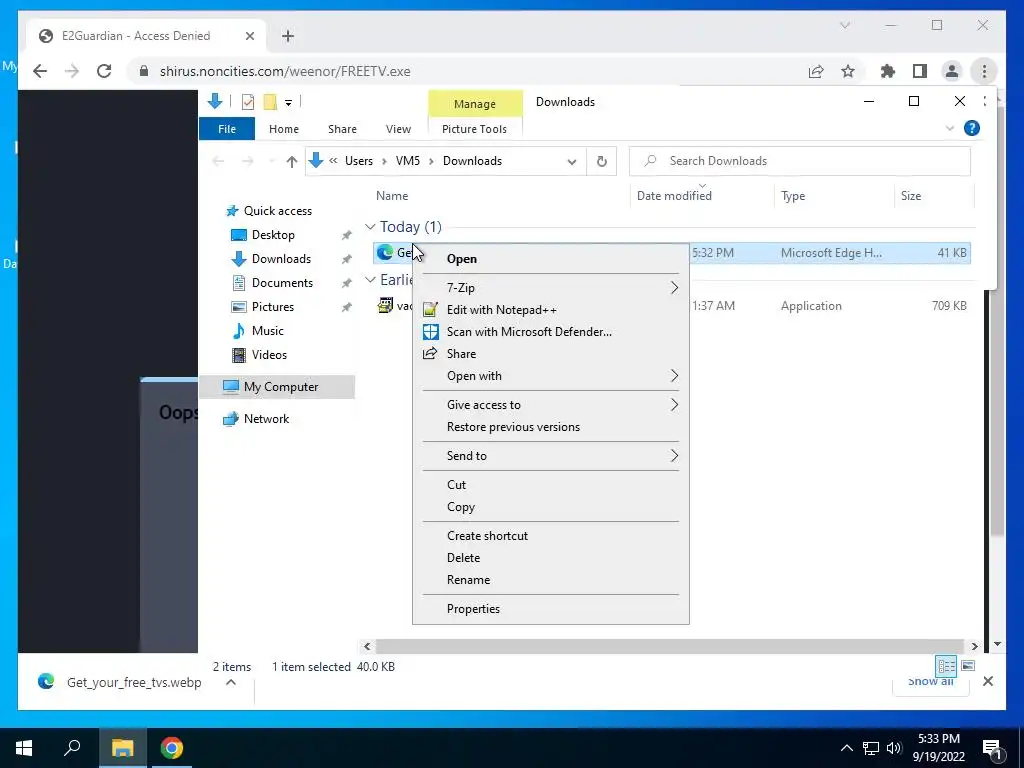Click the horizontal scrollbar in the file list
The image size is (1024, 768).
point(670,646)
